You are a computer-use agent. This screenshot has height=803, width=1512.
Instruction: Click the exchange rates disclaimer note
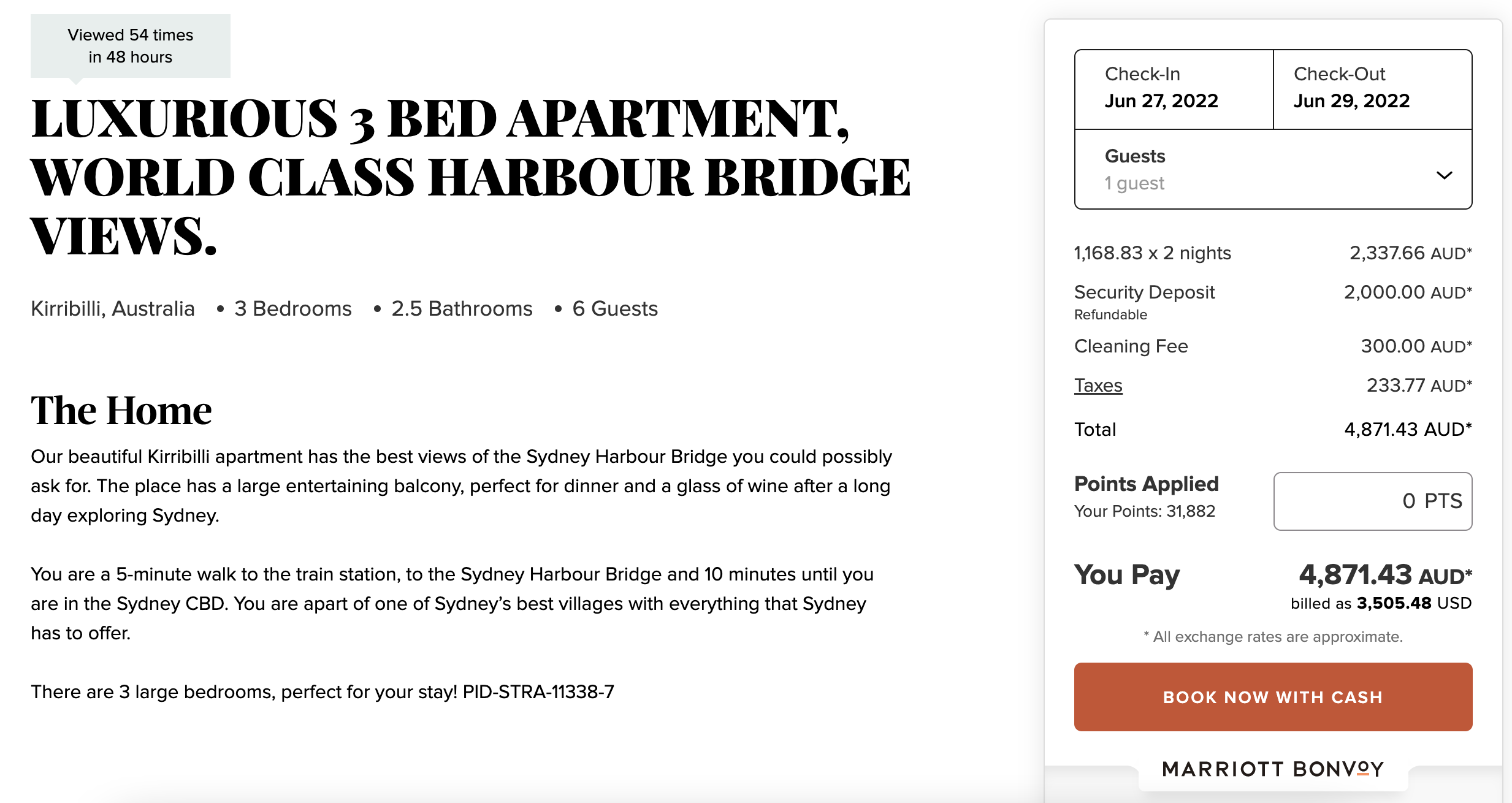click(1273, 637)
